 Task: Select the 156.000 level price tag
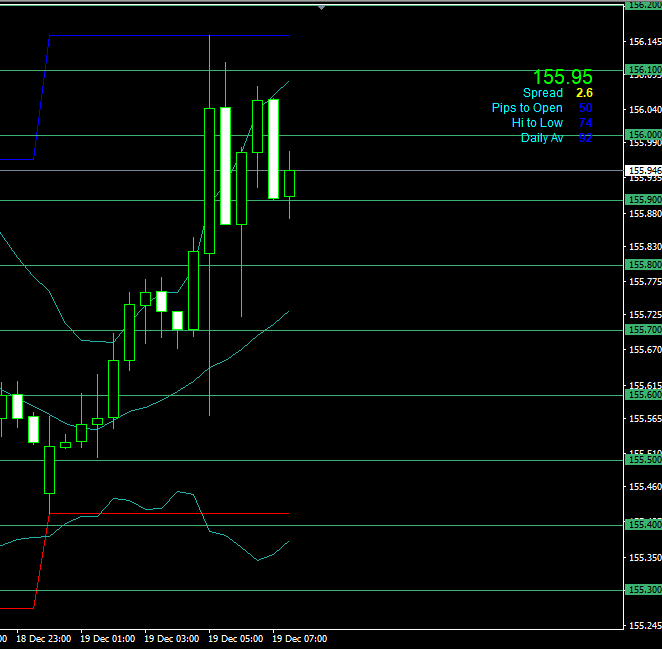(x=642, y=135)
